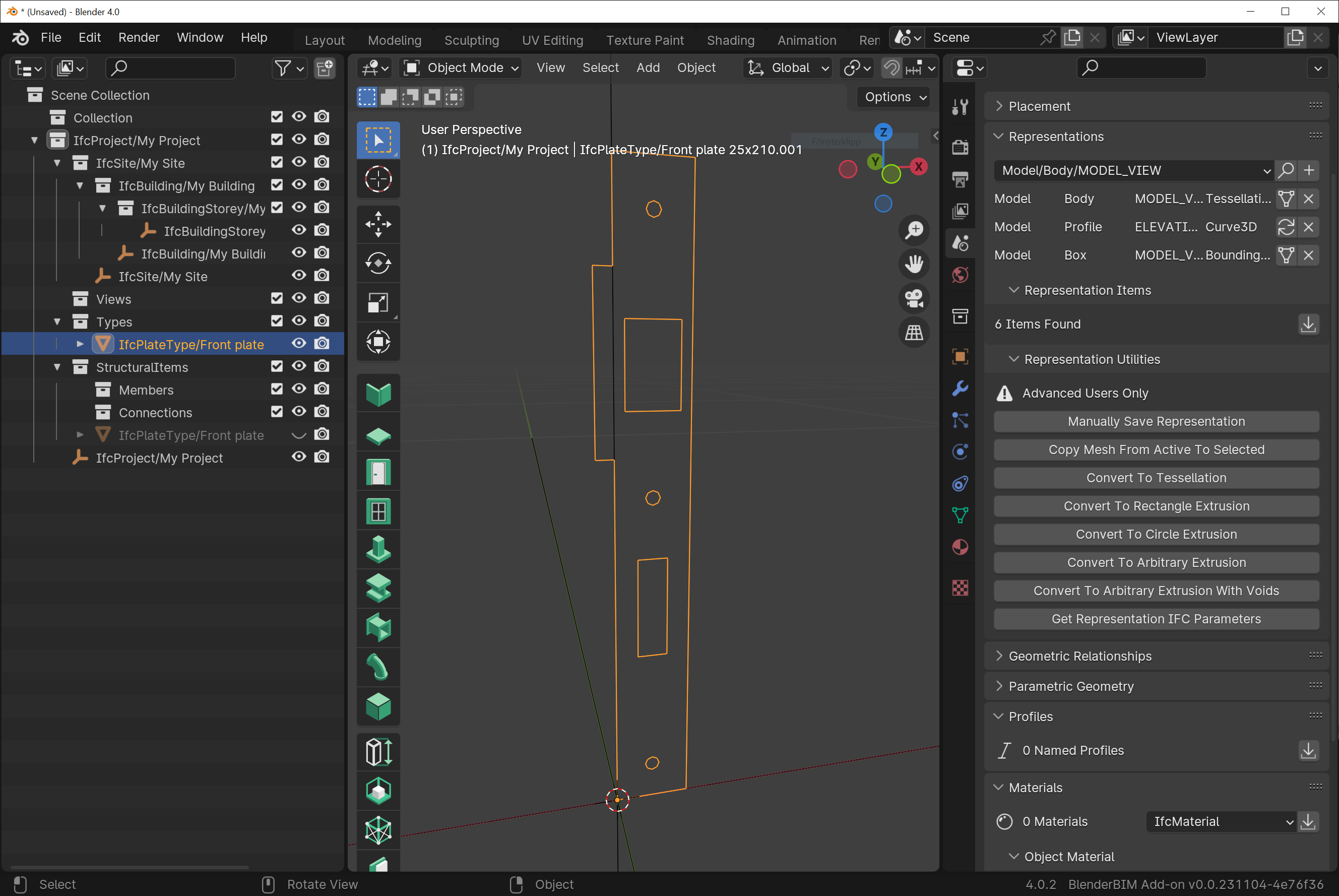1339x896 pixels.
Task: Click the properties editor search field
Action: pos(1141,68)
